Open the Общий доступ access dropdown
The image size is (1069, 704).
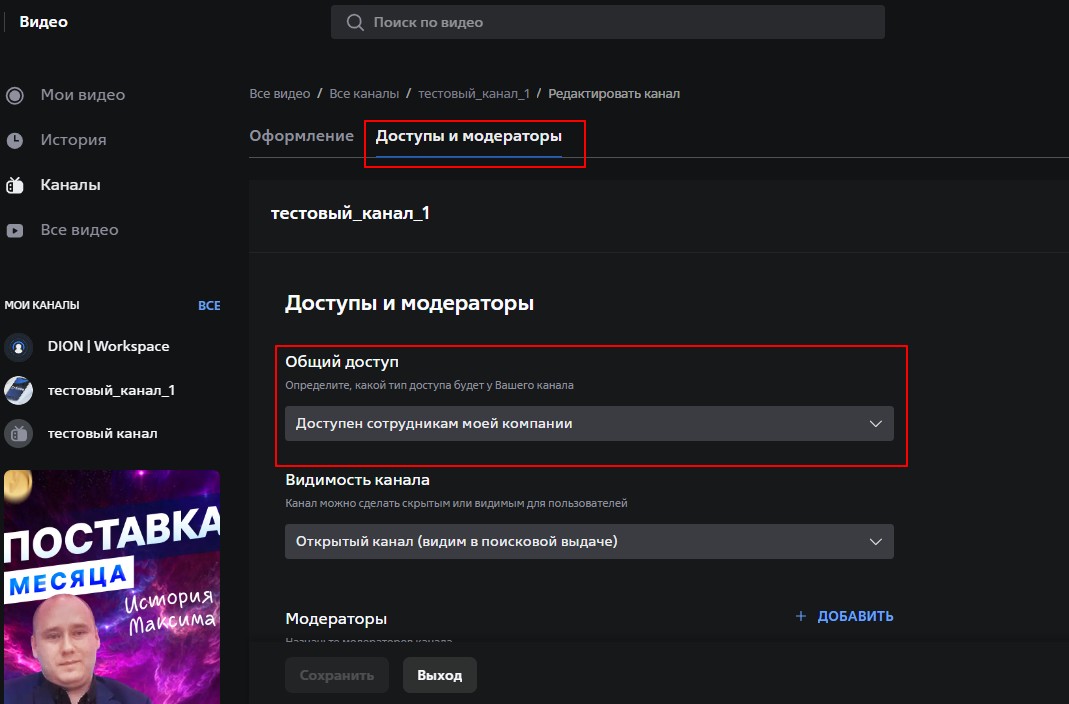[x=588, y=423]
